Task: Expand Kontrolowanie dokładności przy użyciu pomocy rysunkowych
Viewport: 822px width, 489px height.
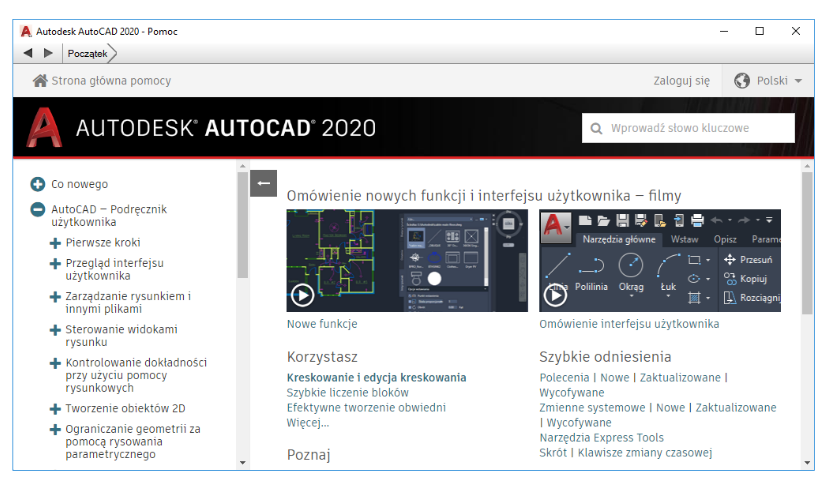Action: click(x=55, y=363)
